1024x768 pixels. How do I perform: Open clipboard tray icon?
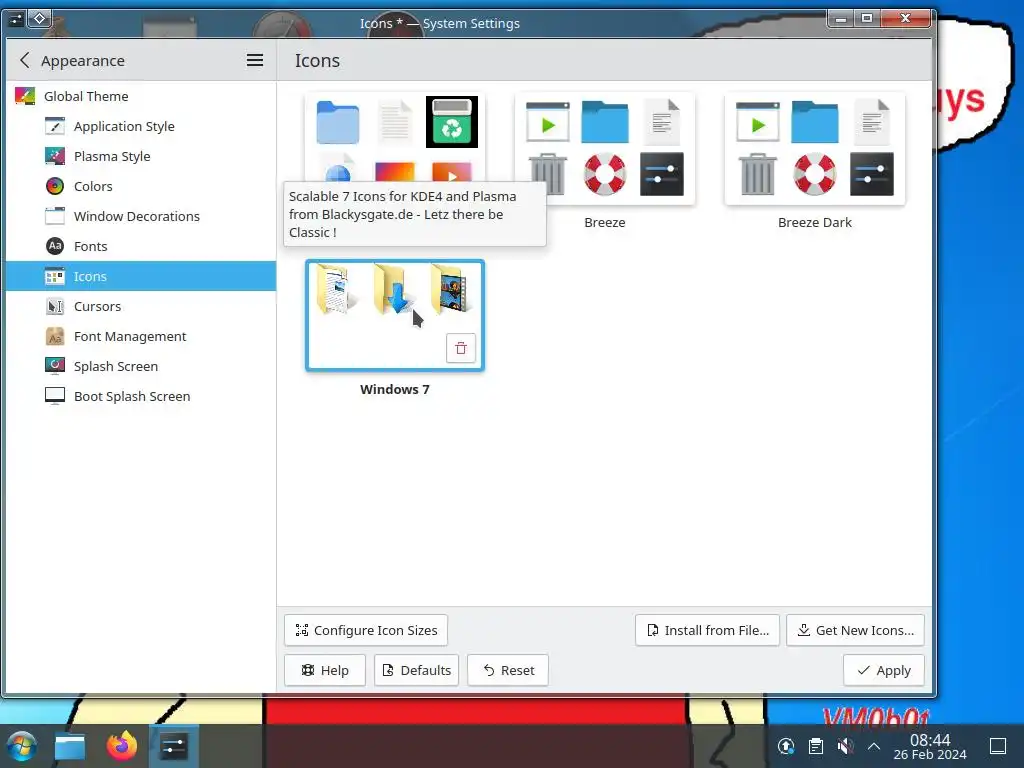pyautogui.click(x=816, y=746)
